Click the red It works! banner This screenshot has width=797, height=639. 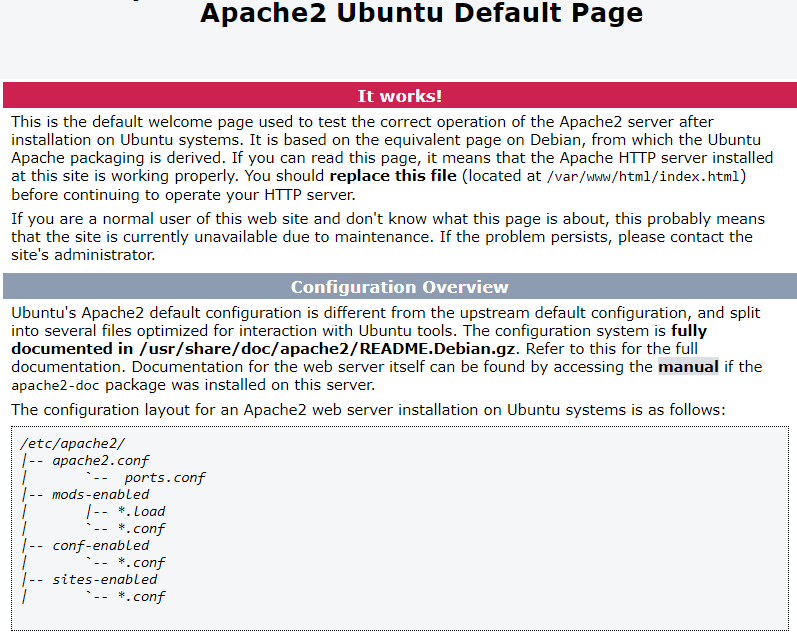click(400, 95)
